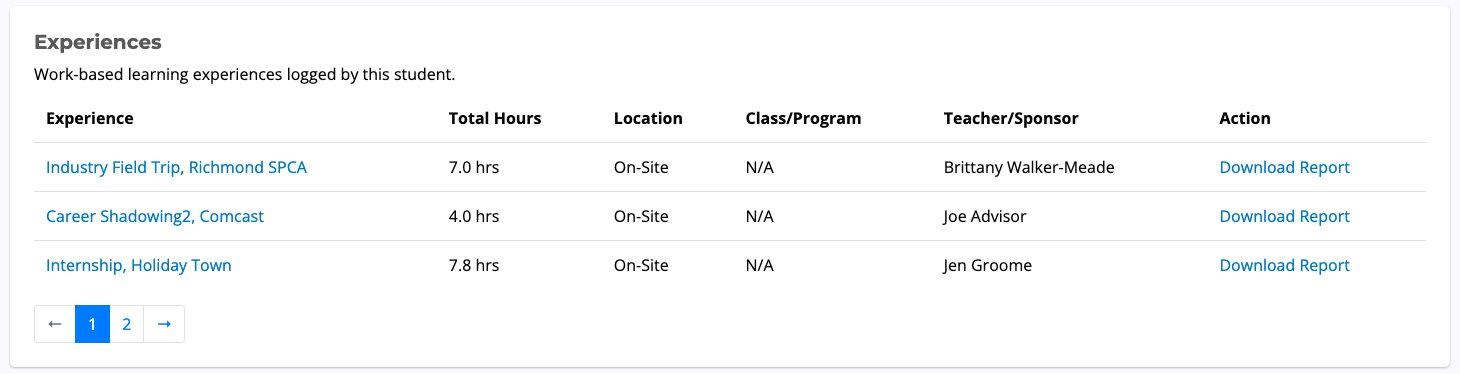1460x374 pixels.
Task: Download report for Holiday Town internship
Action: point(1284,265)
